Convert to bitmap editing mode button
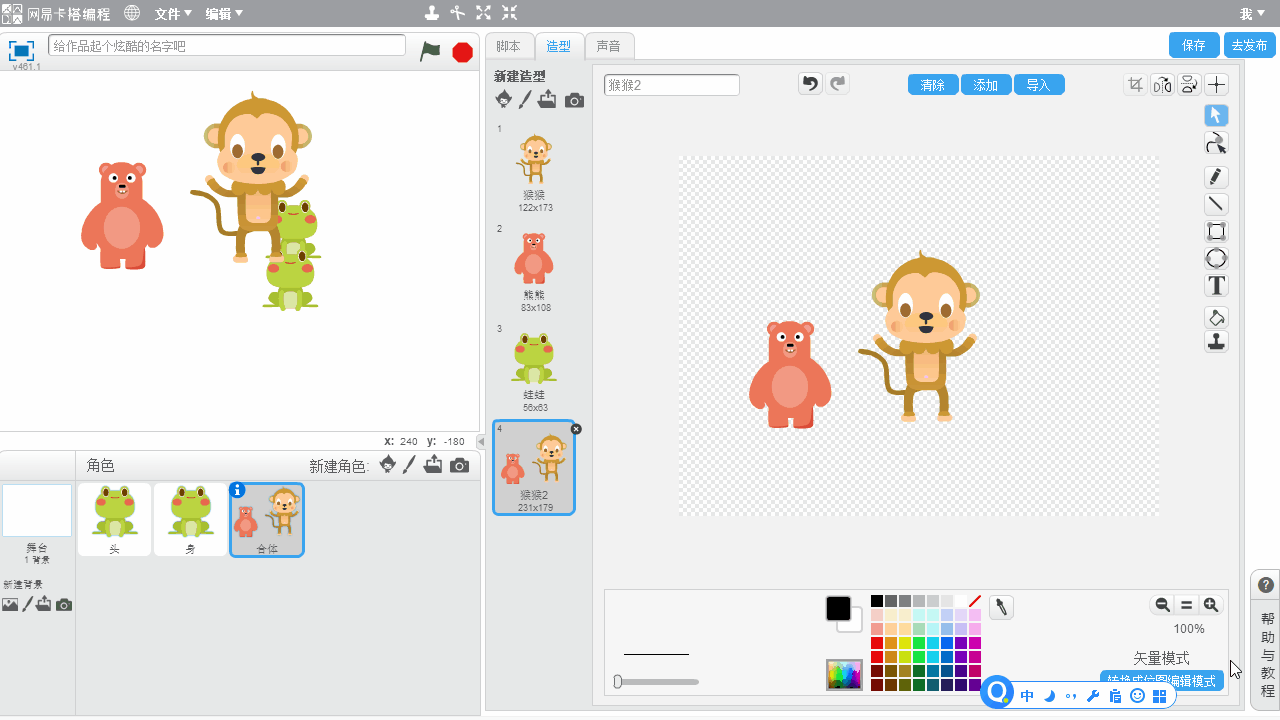The image size is (1280, 720). (x=1162, y=680)
